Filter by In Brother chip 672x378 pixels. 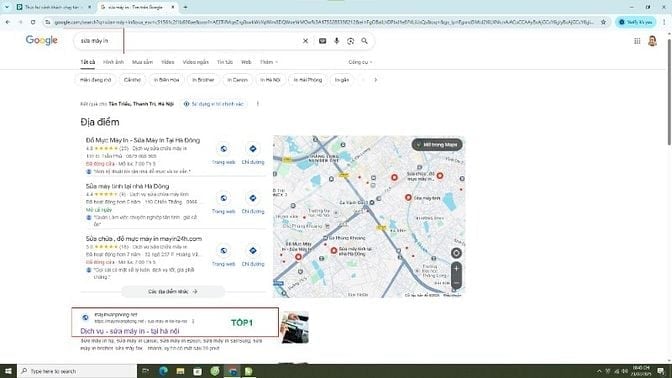pos(203,80)
